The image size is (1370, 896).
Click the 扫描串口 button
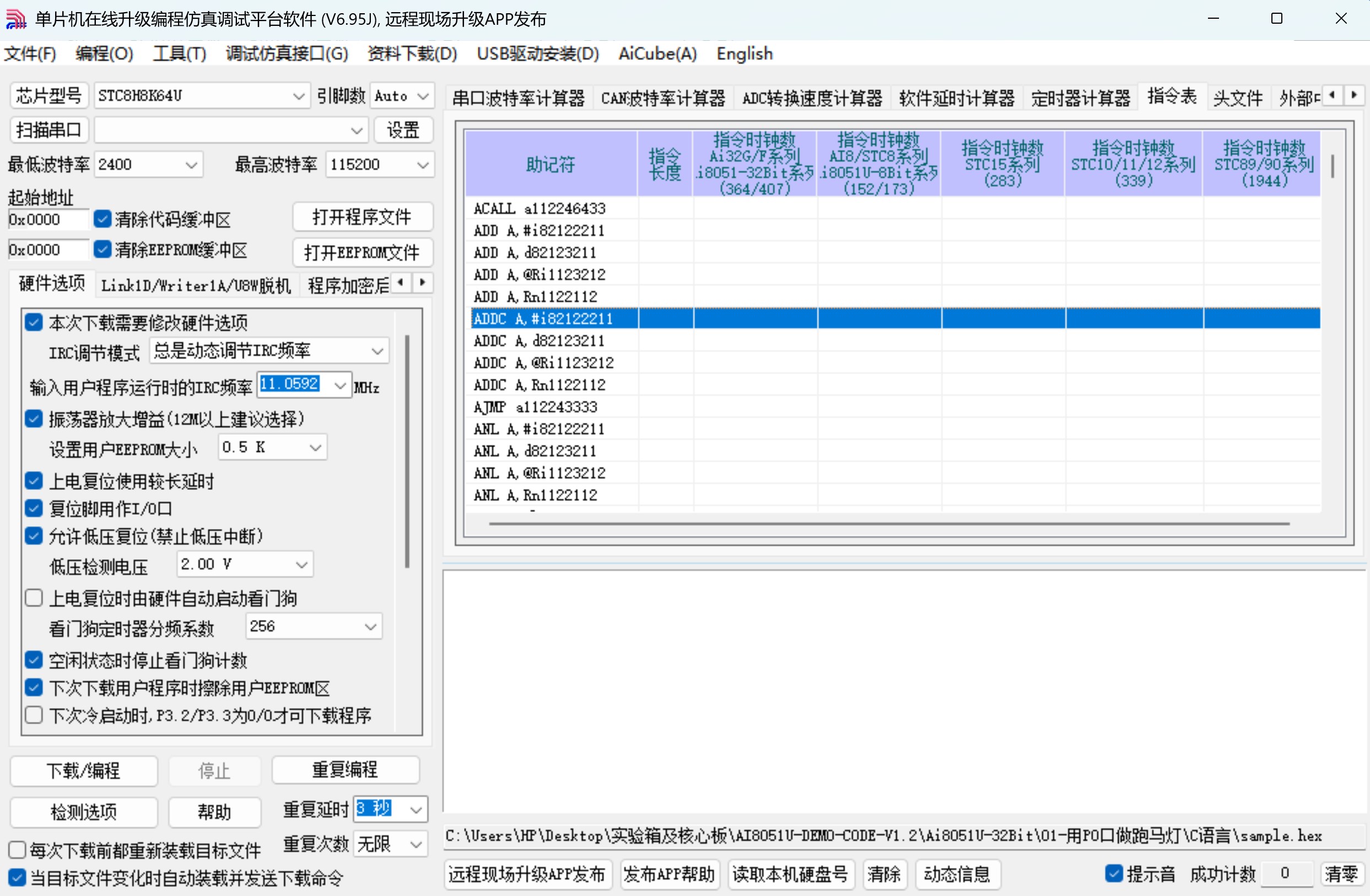pos(49,130)
